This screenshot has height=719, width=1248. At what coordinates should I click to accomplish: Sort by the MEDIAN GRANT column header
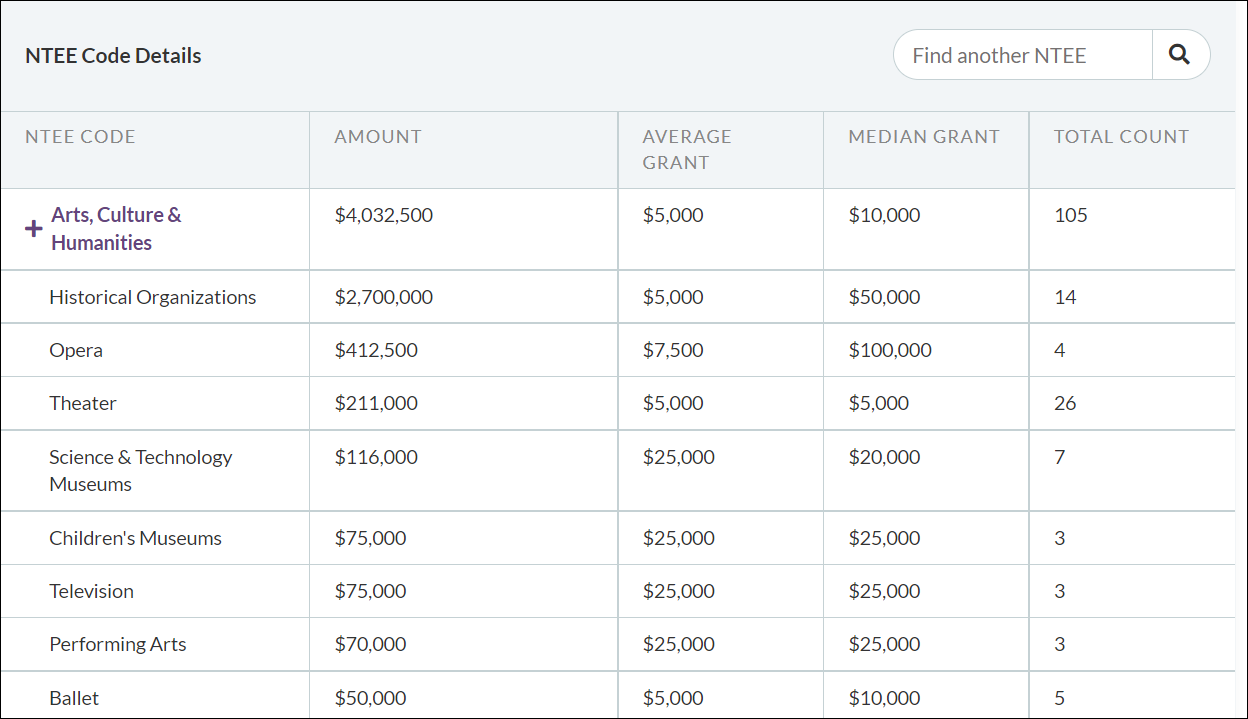[x=923, y=136]
